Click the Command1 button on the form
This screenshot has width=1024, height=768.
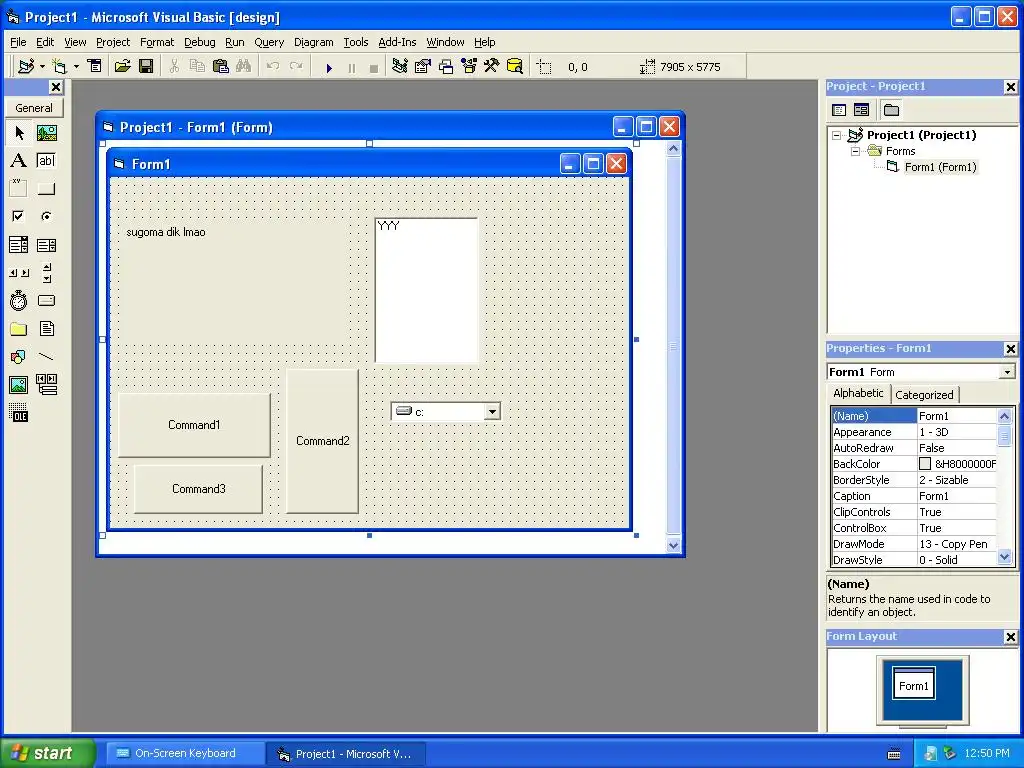point(194,424)
